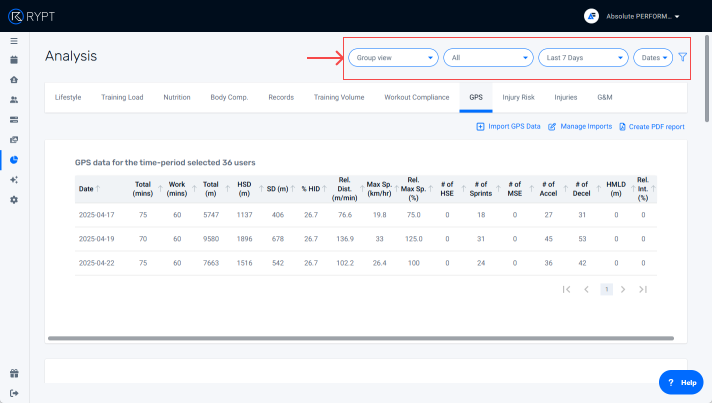Image resolution: width=712 pixels, height=403 pixels.
Task: Click Create PDF report link
Action: pos(652,127)
